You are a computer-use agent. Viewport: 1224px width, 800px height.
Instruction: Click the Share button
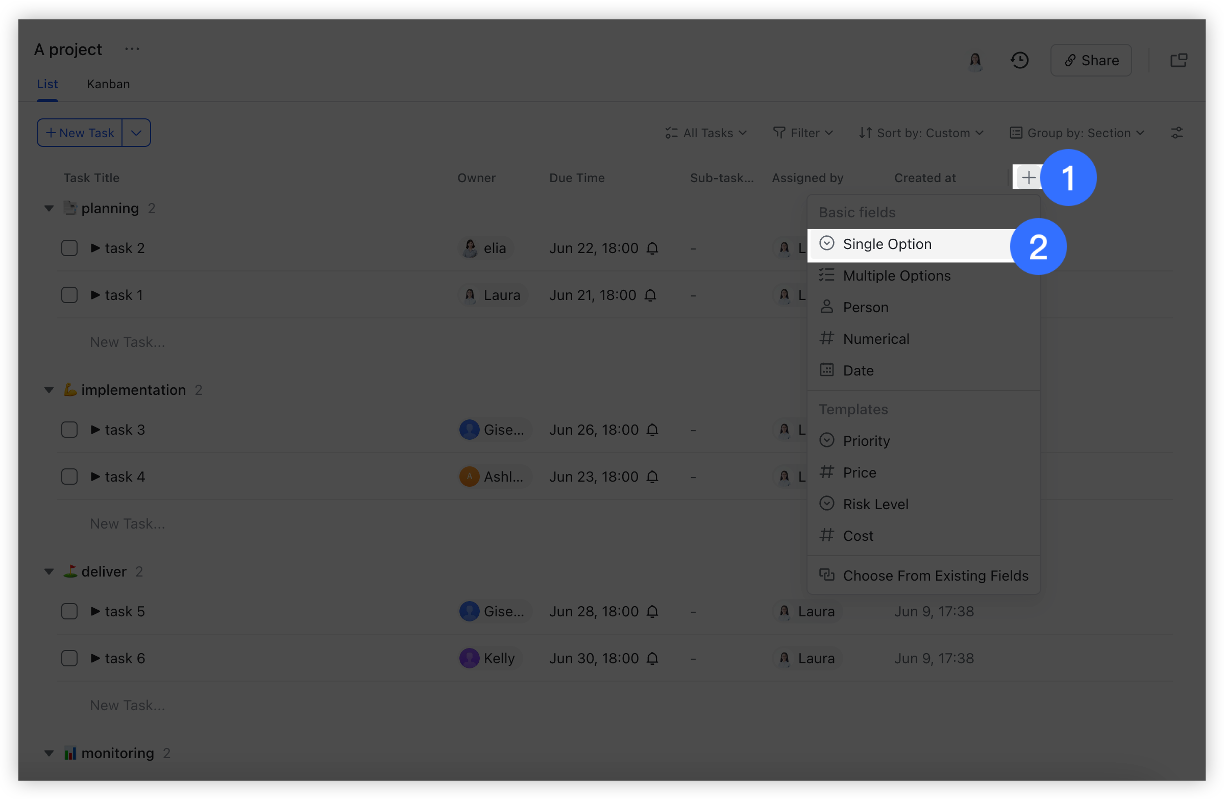1090,60
